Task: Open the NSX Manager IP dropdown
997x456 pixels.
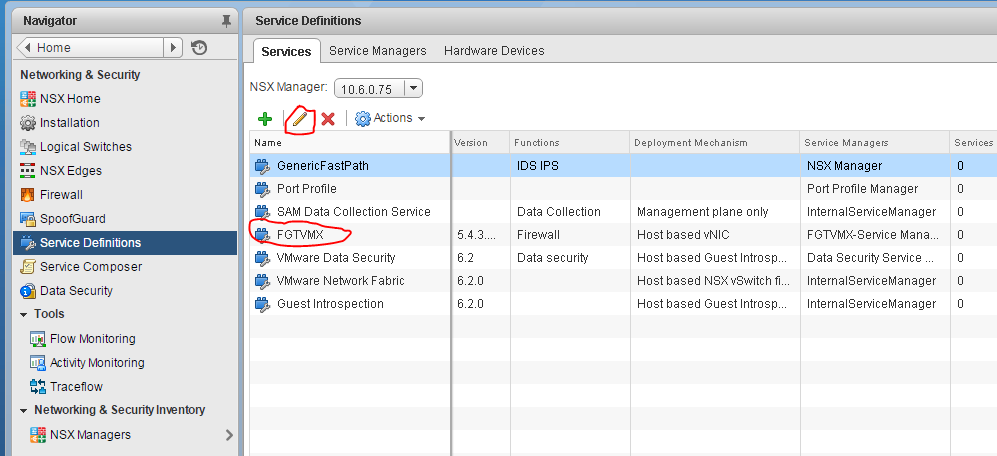Action: click(413, 89)
